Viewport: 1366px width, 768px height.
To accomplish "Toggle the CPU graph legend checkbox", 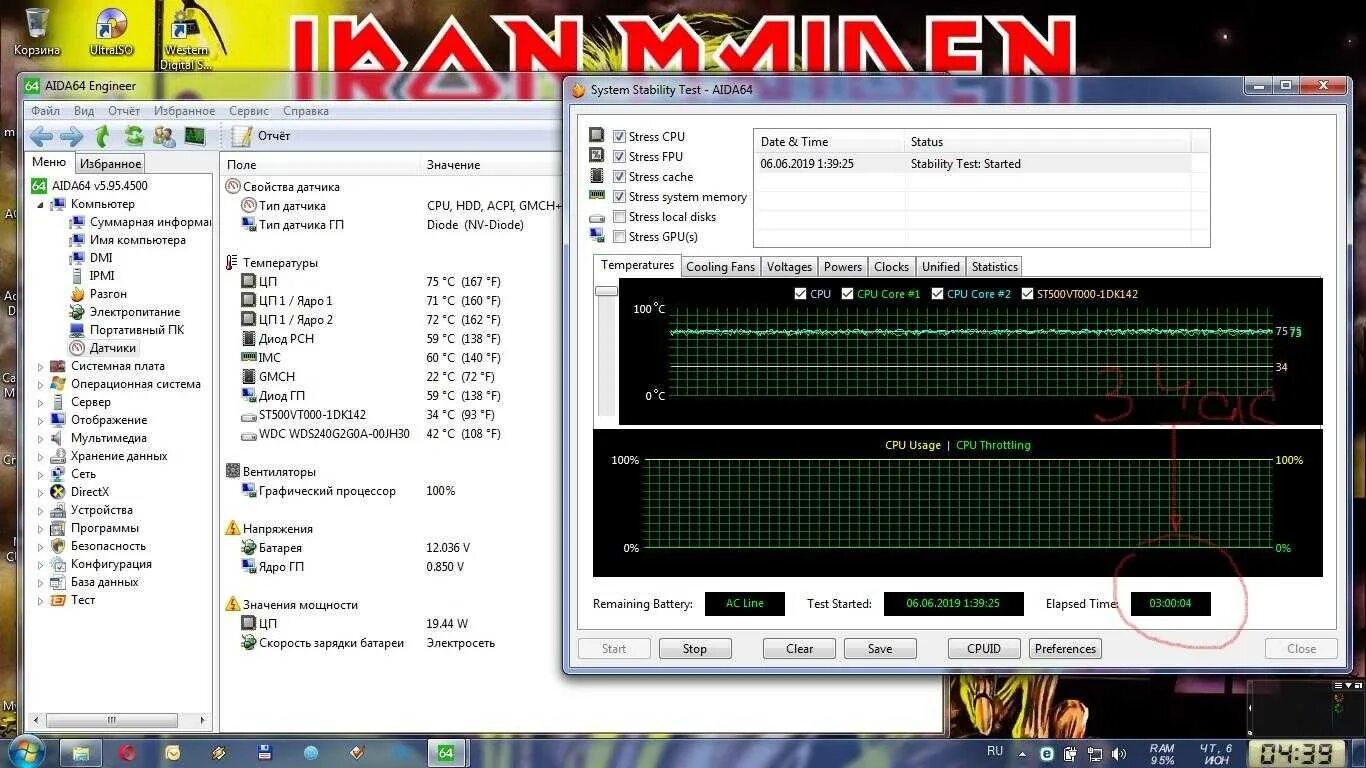I will coord(800,294).
